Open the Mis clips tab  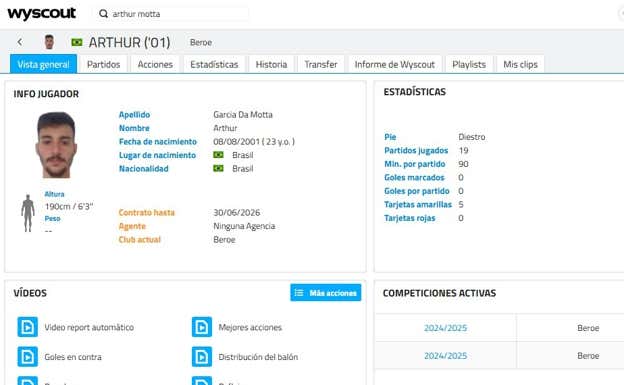521,64
